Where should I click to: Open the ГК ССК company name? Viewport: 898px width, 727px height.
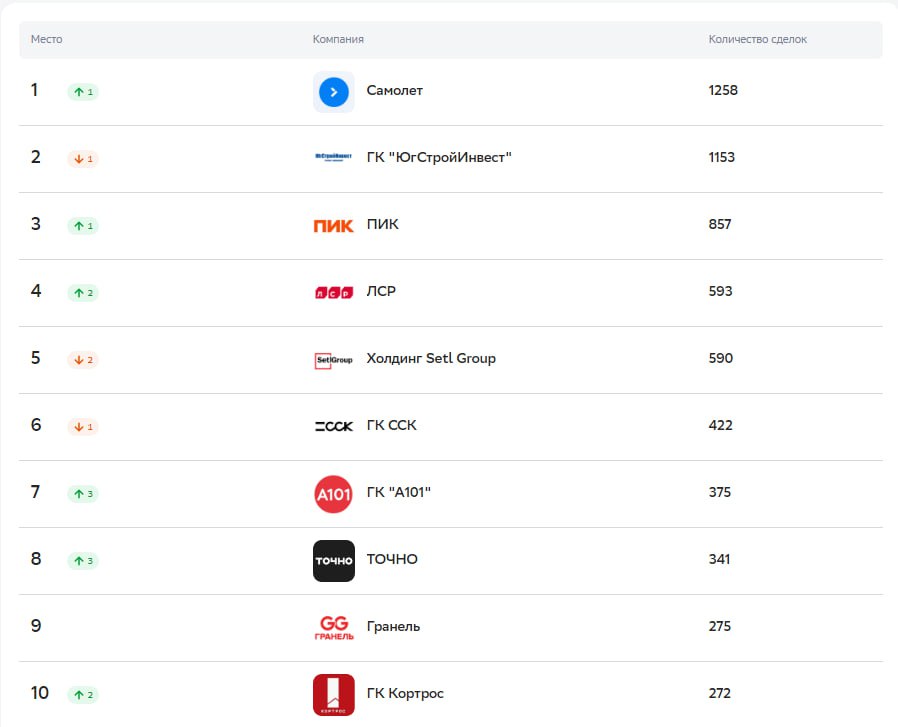(x=392, y=425)
